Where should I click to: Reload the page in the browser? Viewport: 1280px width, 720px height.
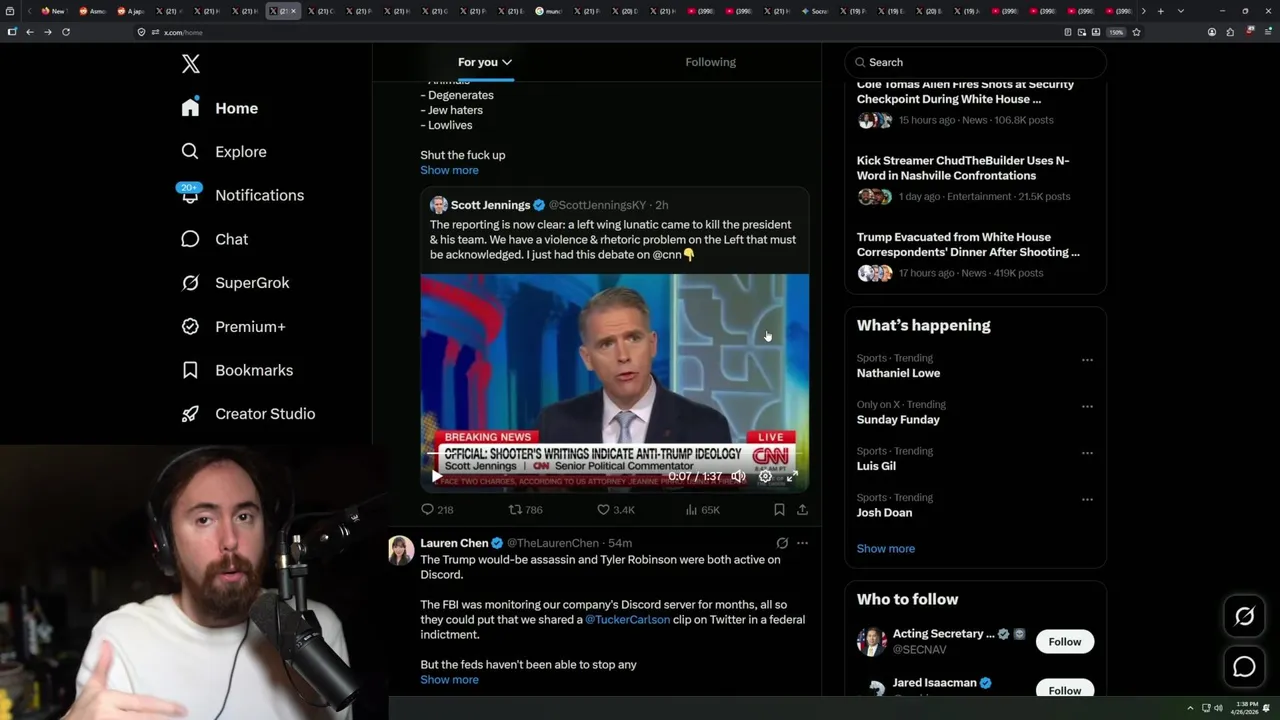[66, 32]
